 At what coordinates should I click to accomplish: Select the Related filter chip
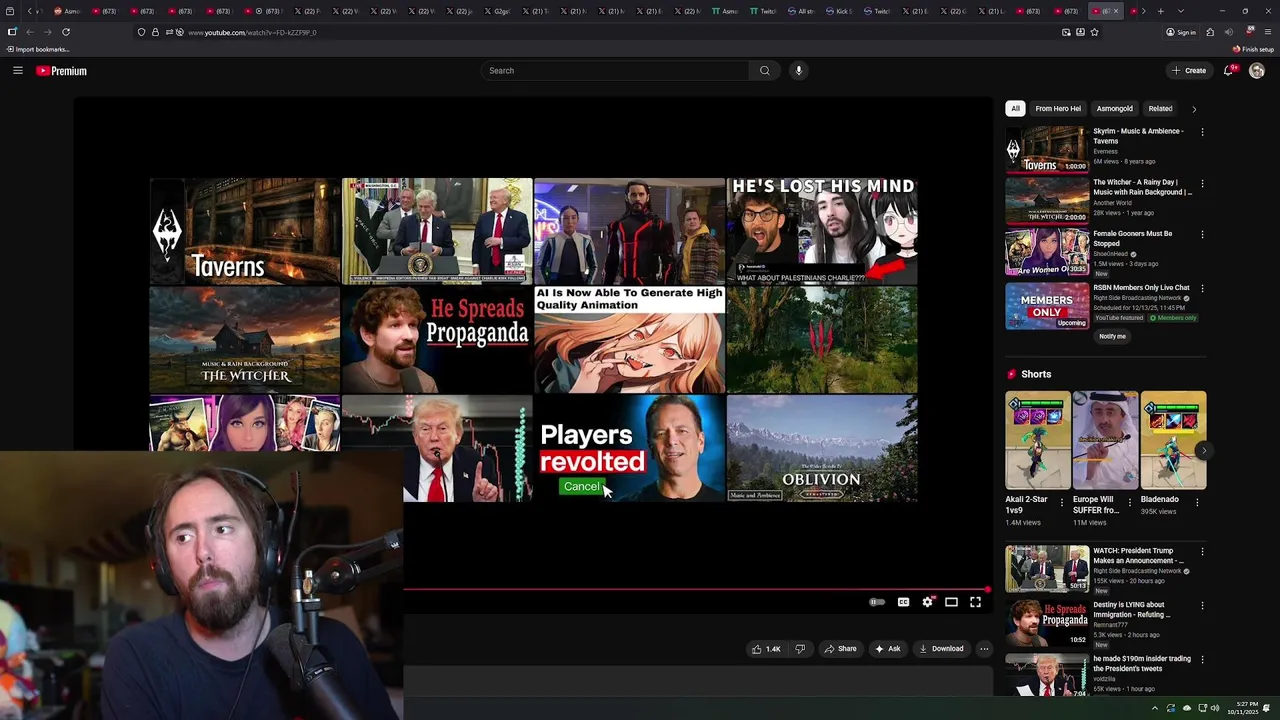[1160, 109]
